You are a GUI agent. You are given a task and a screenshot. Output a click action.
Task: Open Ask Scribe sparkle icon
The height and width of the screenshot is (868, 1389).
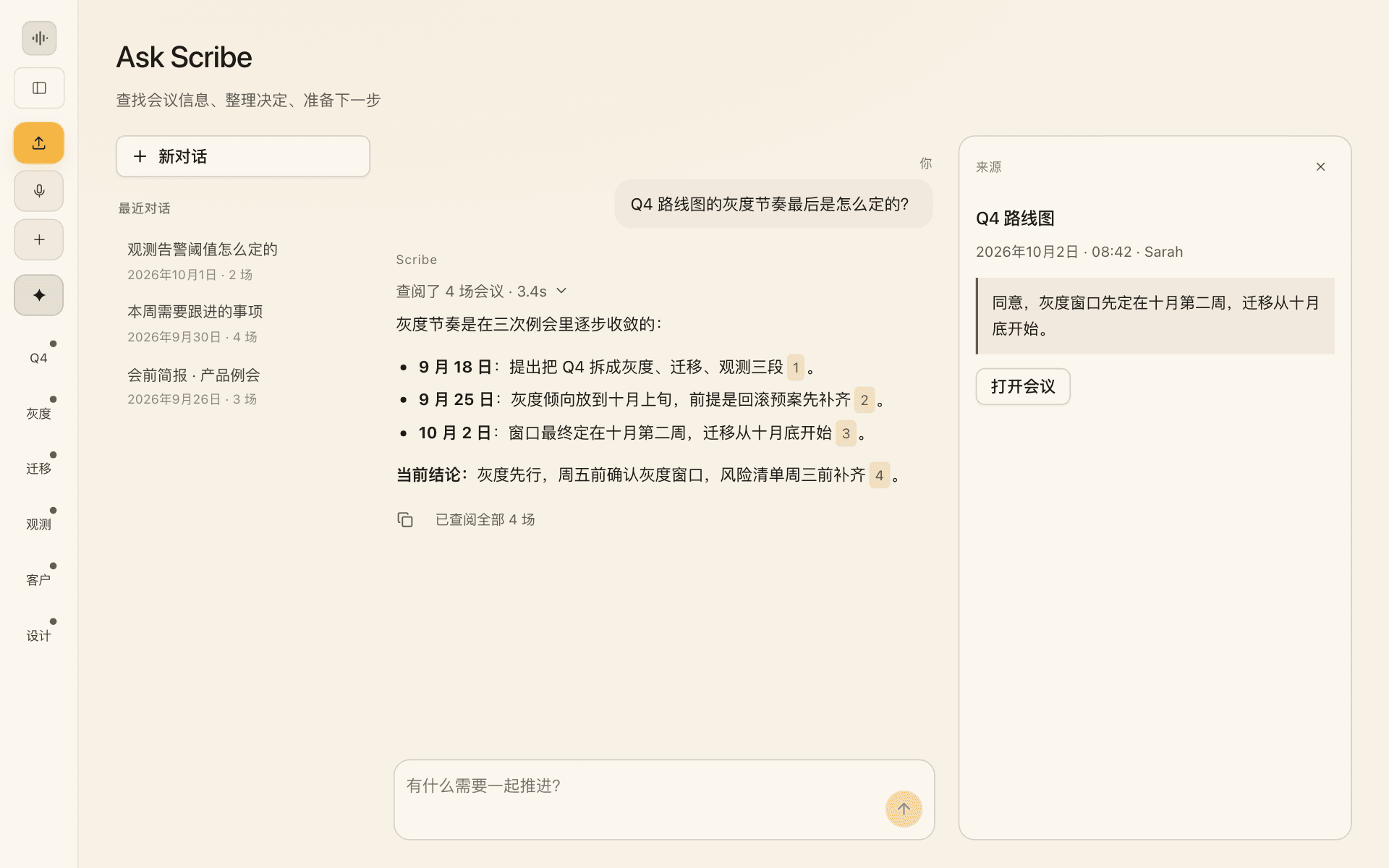click(39, 295)
